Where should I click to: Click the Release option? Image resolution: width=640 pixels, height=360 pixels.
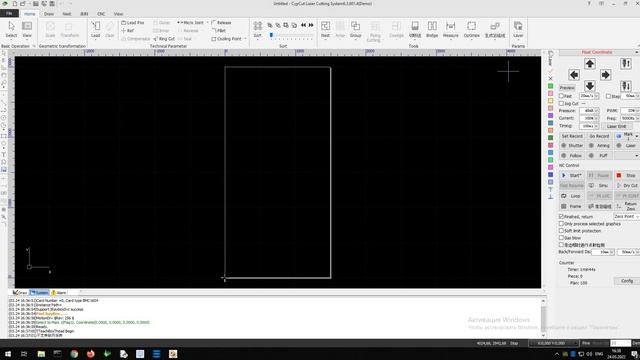(222, 23)
